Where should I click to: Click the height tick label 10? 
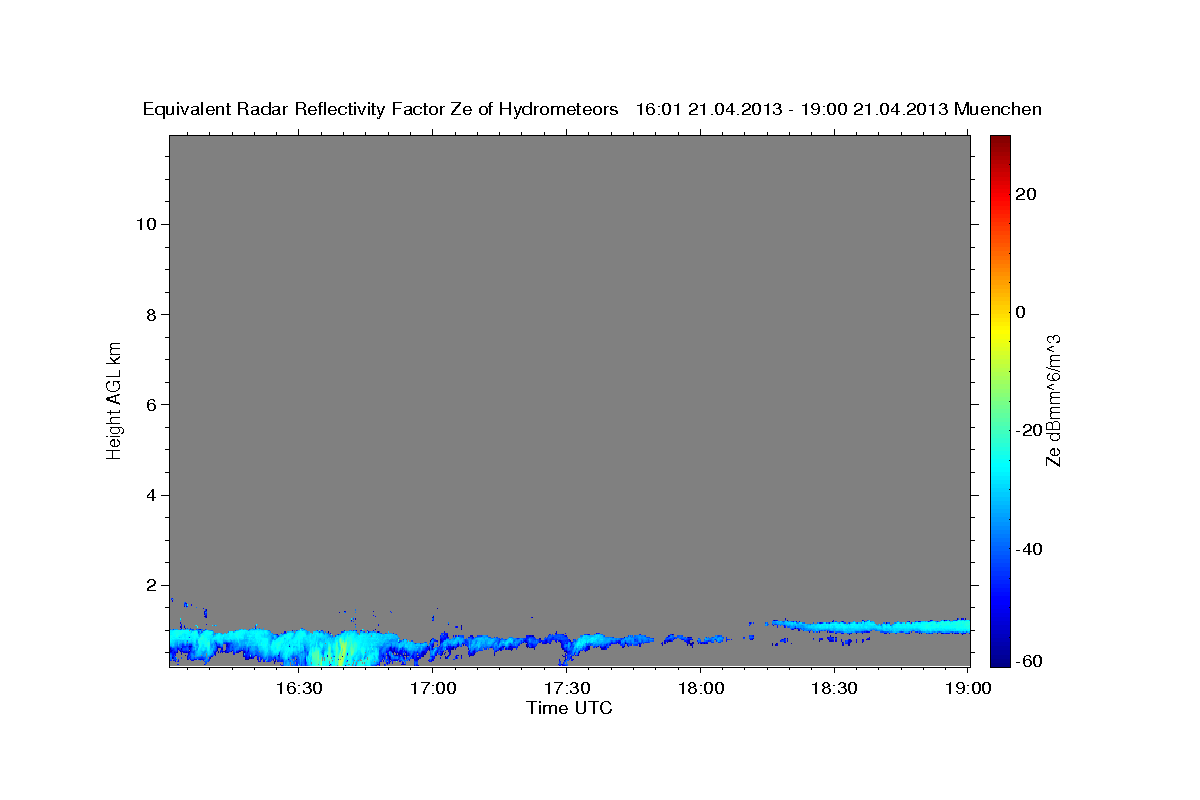click(146, 224)
